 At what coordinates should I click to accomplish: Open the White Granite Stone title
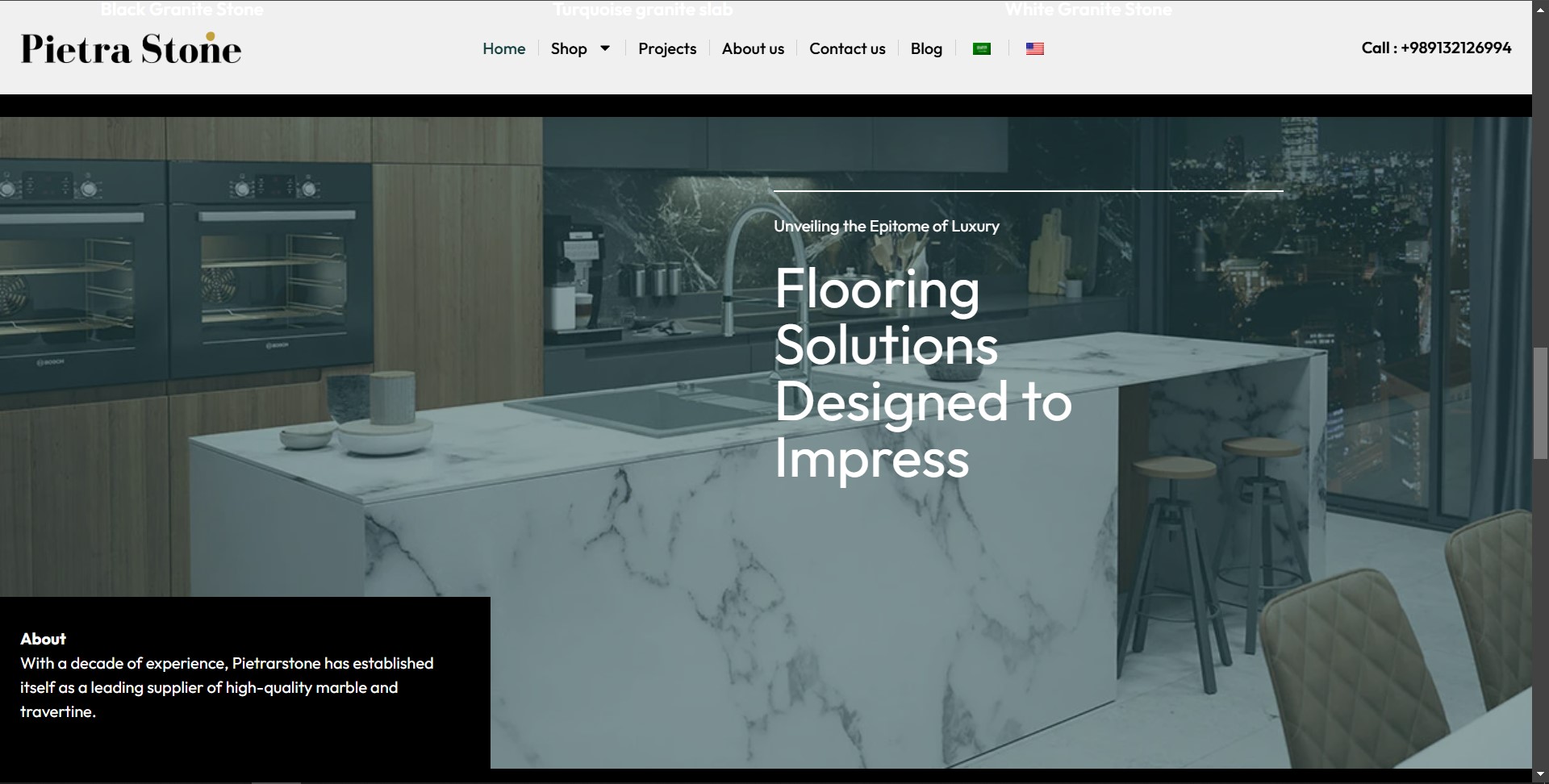pos(1088,10)
